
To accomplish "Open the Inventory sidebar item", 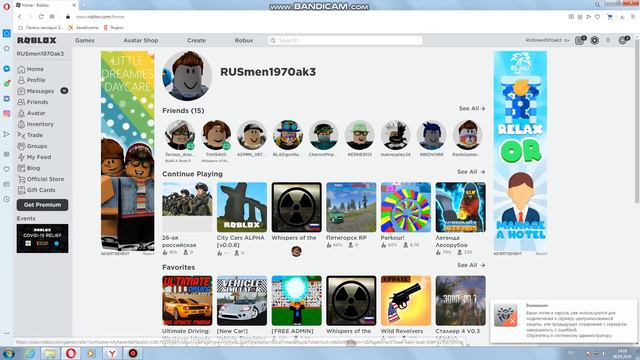I will pos(36,124).
